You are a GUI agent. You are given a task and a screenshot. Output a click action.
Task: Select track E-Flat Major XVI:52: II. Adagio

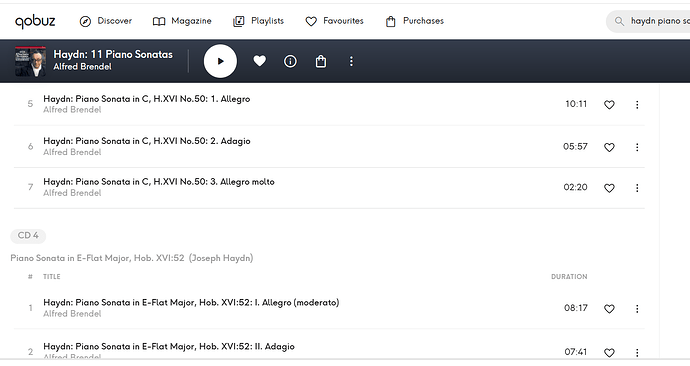(169, 347)
